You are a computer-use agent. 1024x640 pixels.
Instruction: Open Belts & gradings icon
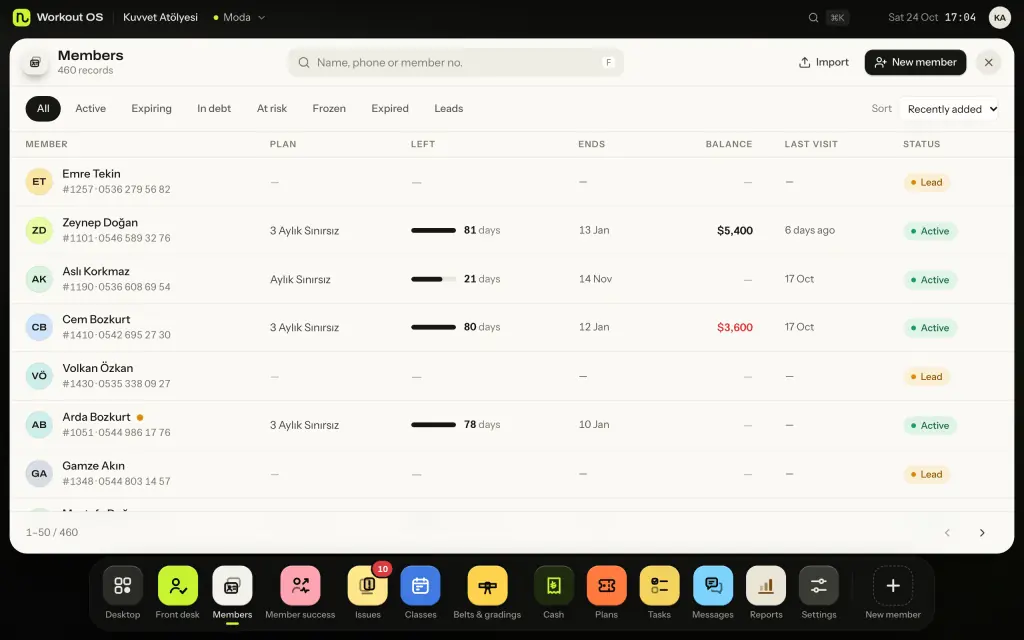pos(487,585)
